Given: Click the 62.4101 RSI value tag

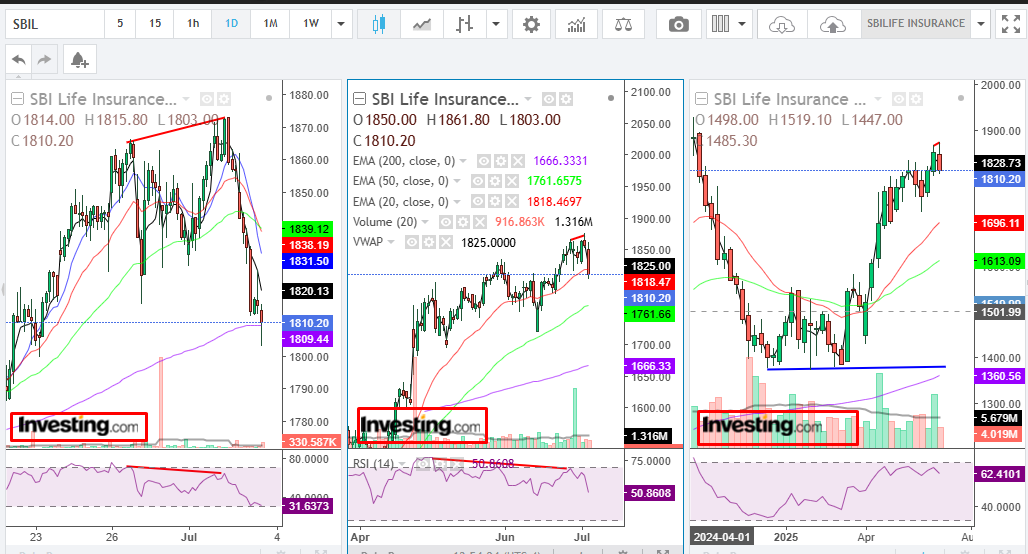Looking at the screenshot, I should tap(1000, 473).
